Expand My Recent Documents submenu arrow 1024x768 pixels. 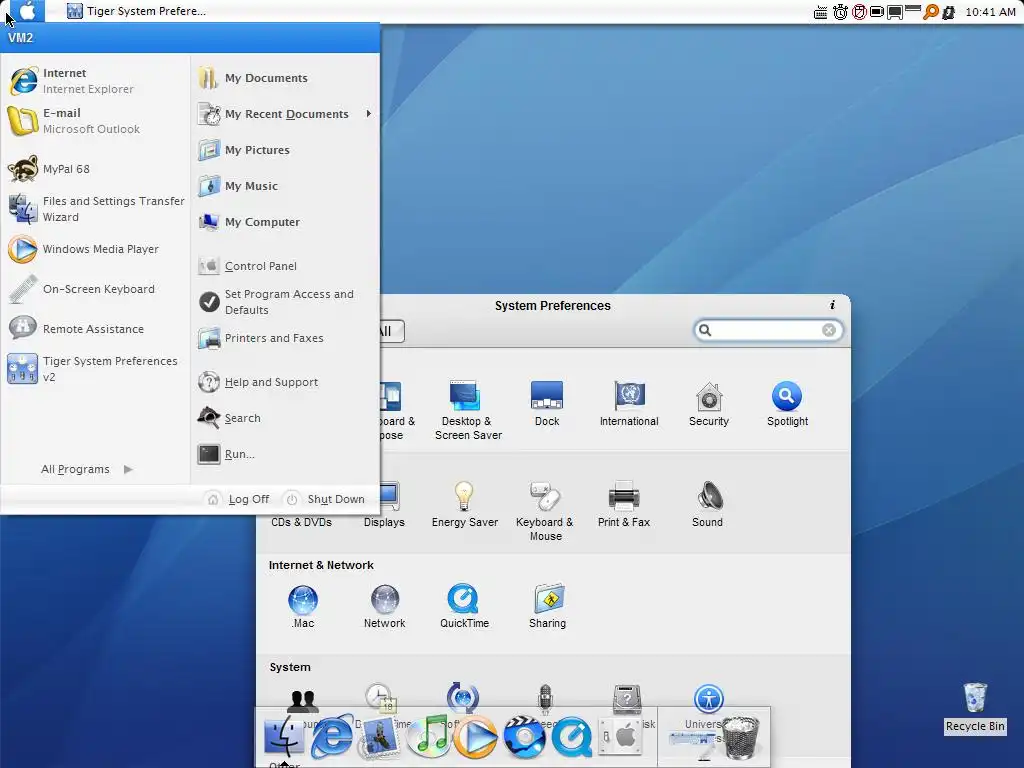369,114
